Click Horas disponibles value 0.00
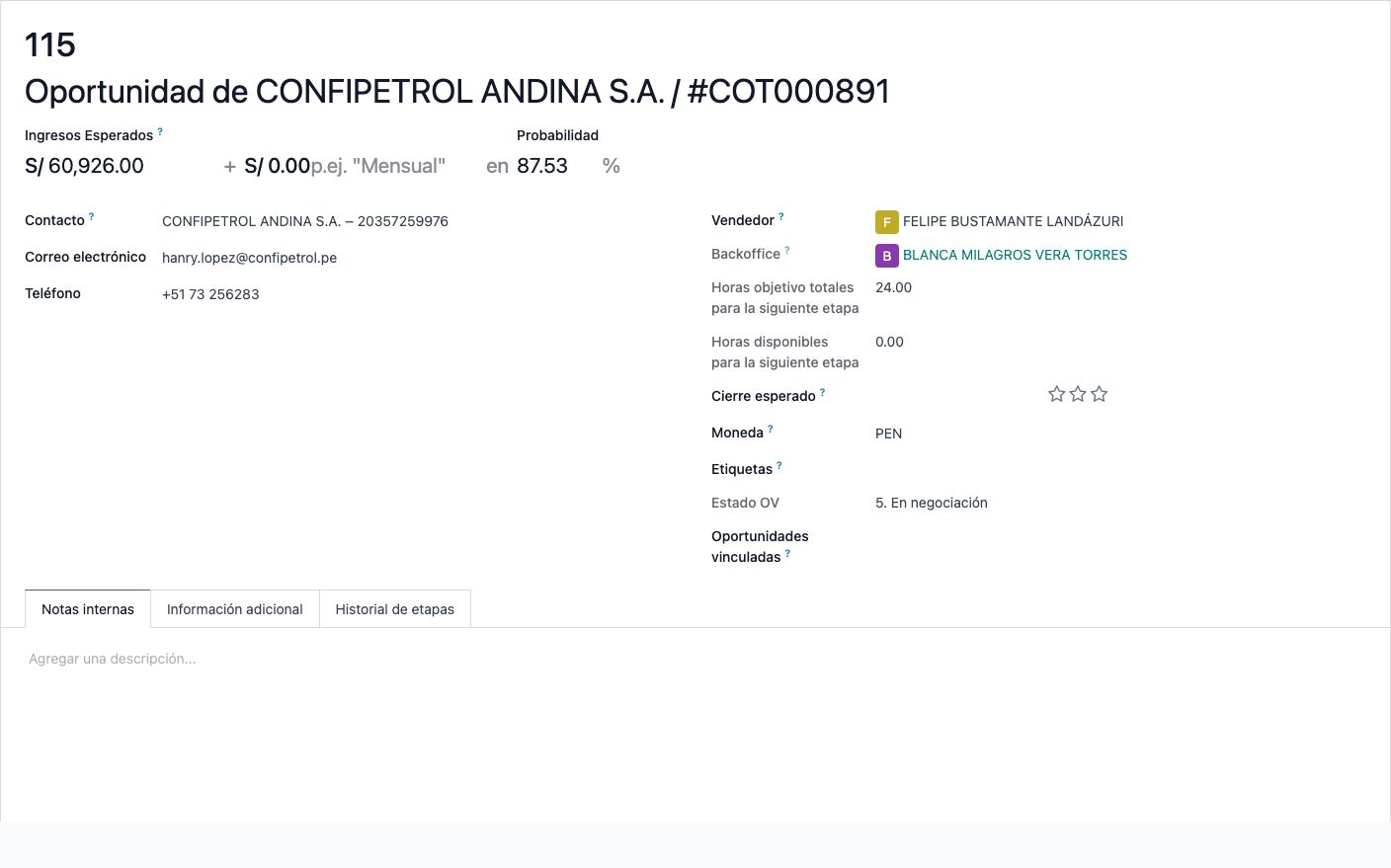Viewport: 1391px width, 868px height. coord(889,342)
